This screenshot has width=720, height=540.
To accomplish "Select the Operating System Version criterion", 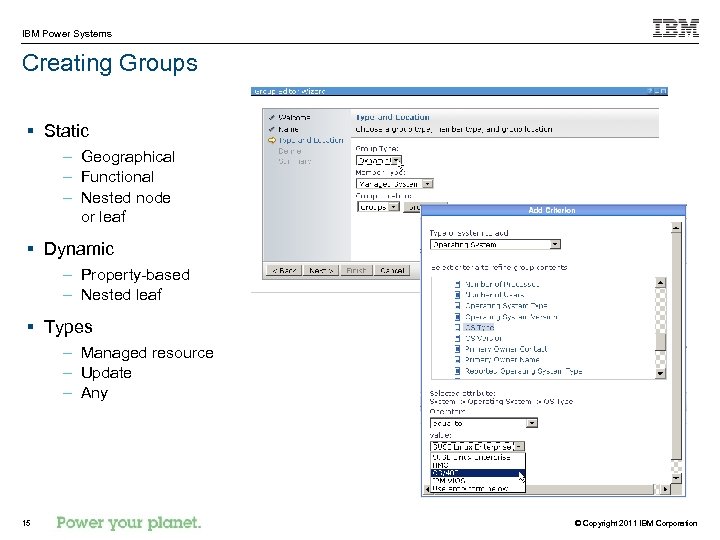I will coord(511,317).
